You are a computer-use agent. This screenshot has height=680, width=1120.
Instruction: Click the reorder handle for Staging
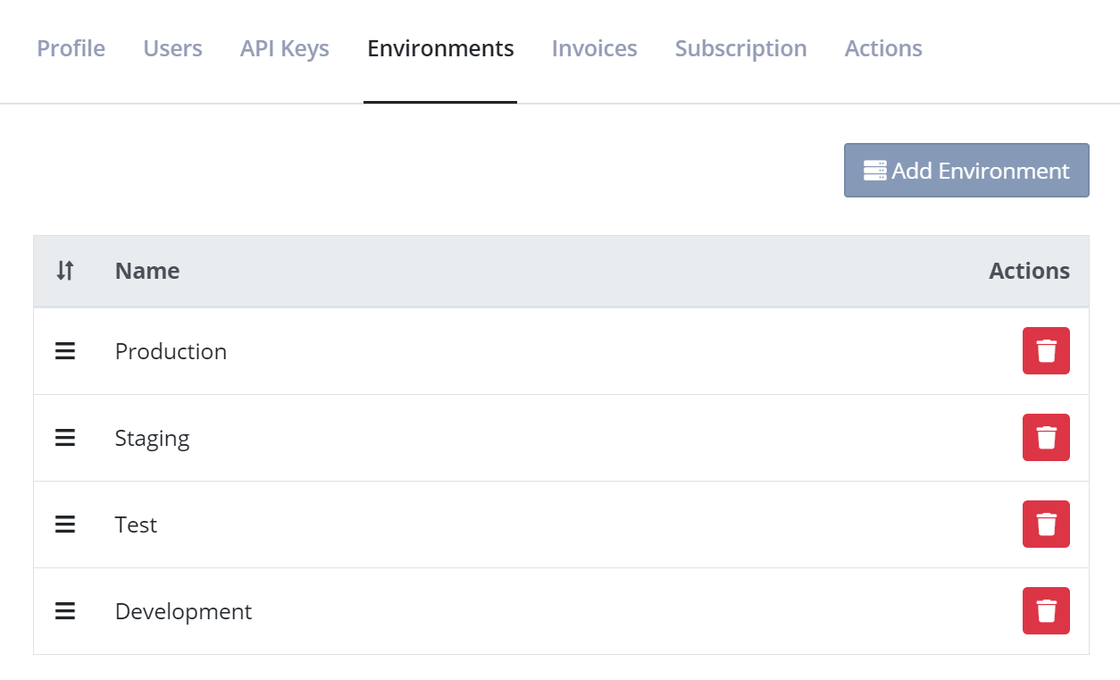click(x=65, y=437)
